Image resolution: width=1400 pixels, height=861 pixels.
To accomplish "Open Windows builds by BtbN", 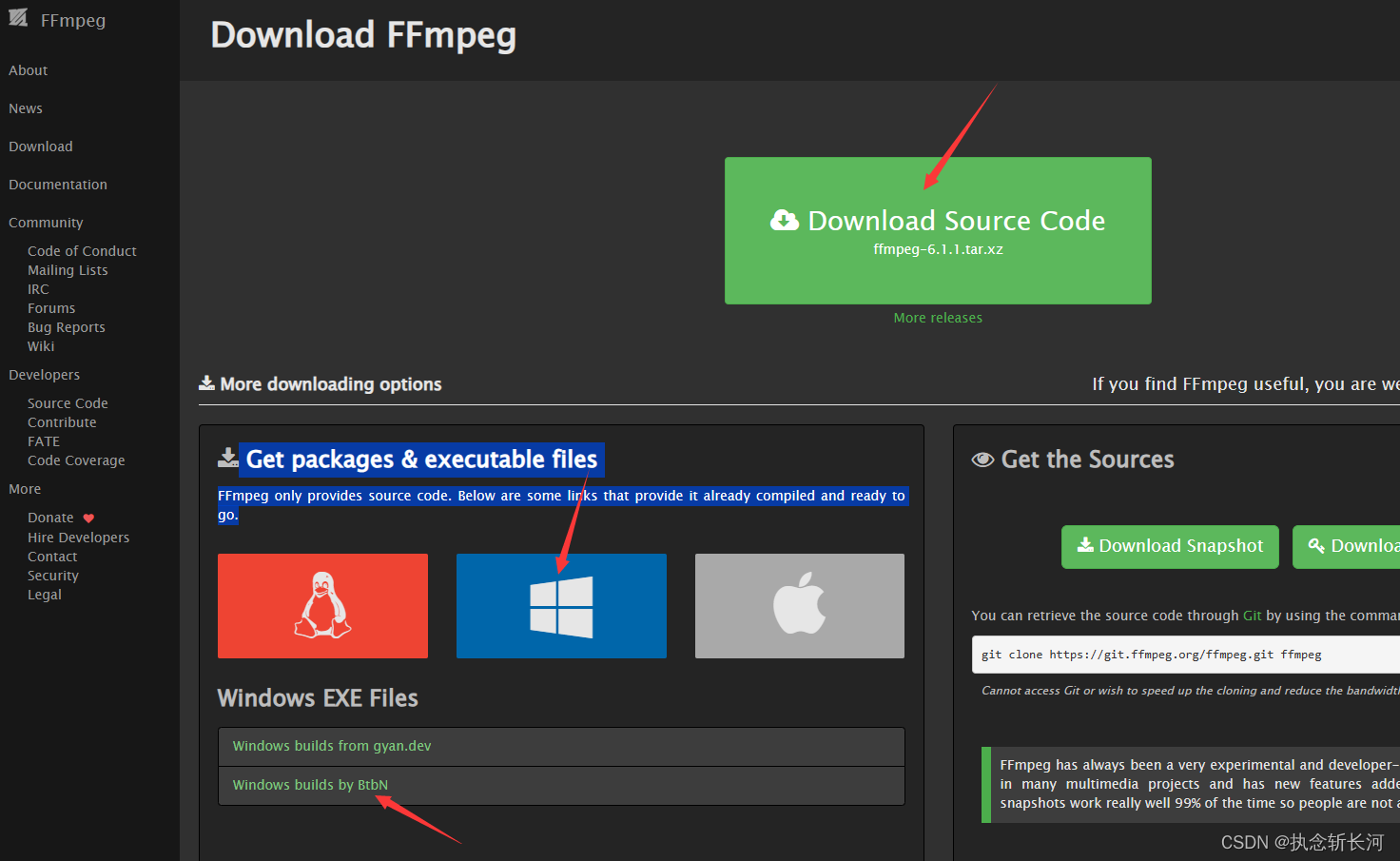I will (310, 785).
